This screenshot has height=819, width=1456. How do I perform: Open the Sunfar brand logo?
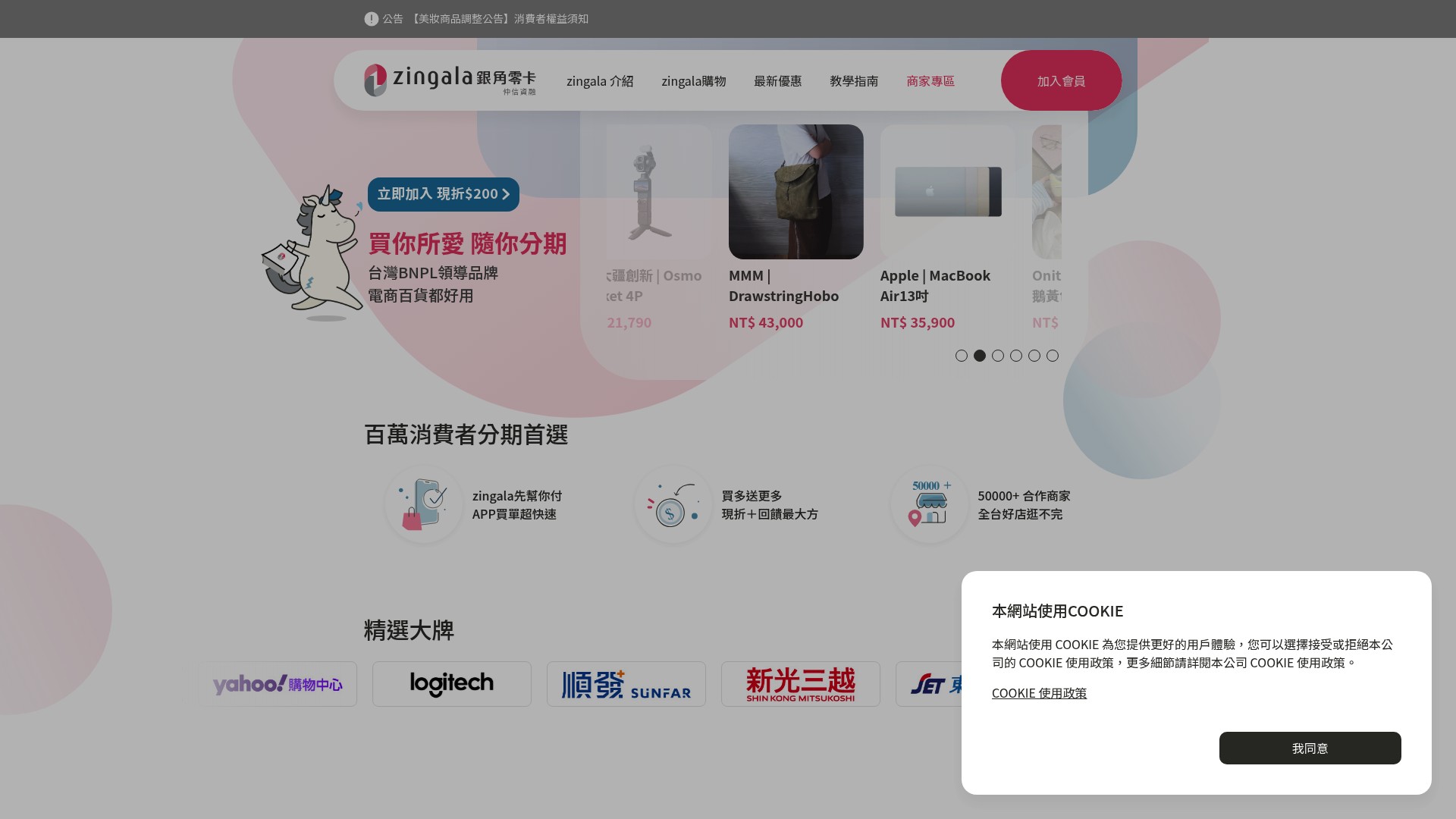point(626,684)
